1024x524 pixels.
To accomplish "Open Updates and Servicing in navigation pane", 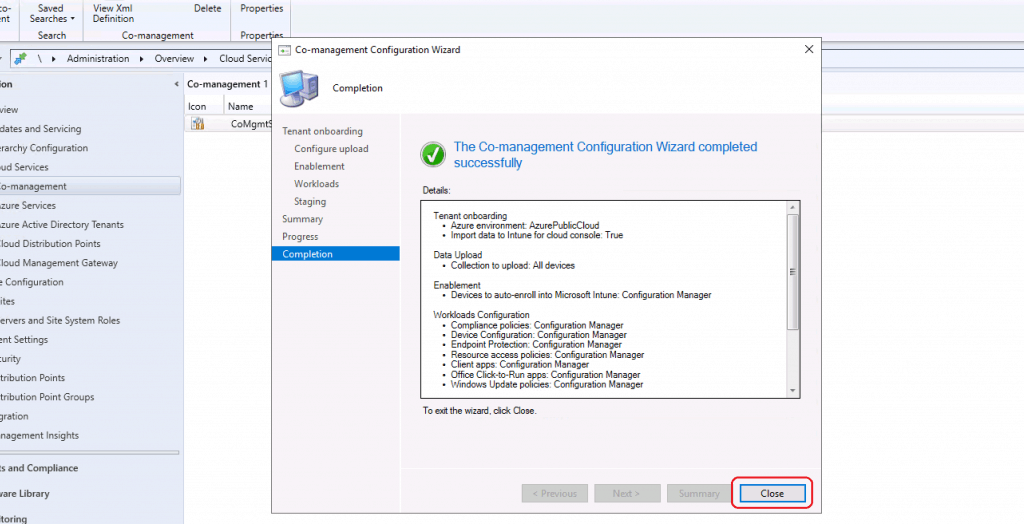I will pyautogui.click(x=40, y=129).
